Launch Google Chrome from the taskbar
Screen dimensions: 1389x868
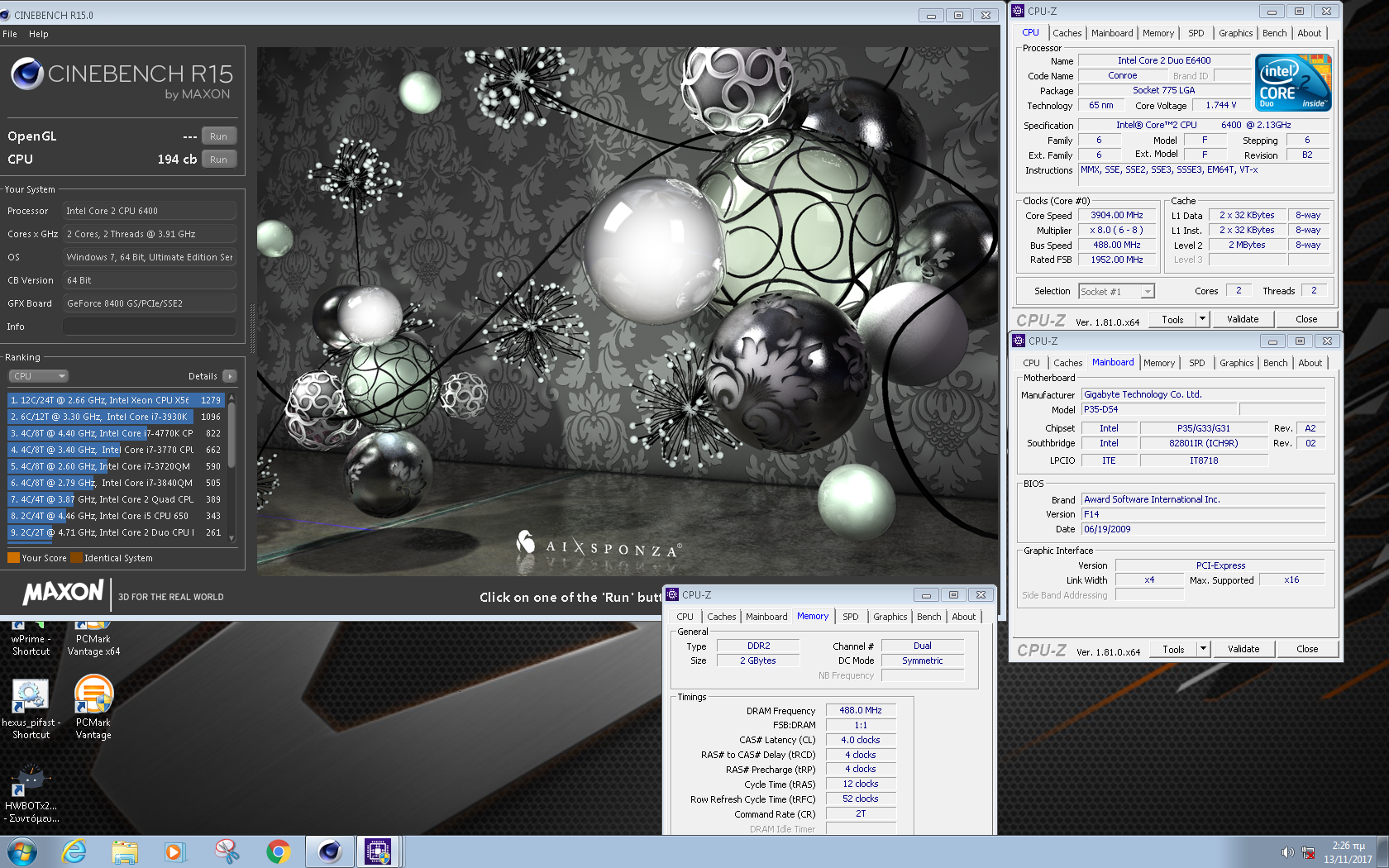[279, 851]
